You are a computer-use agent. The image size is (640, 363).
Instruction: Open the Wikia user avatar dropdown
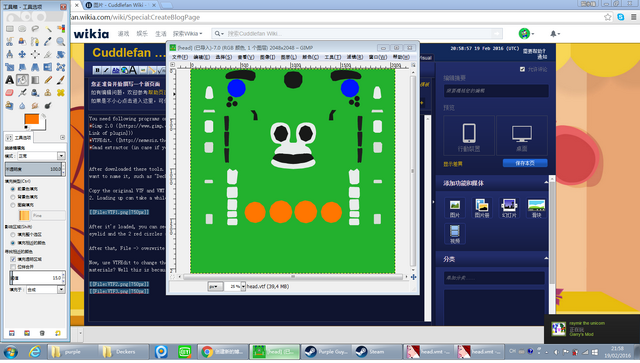[x=527, y=33]
